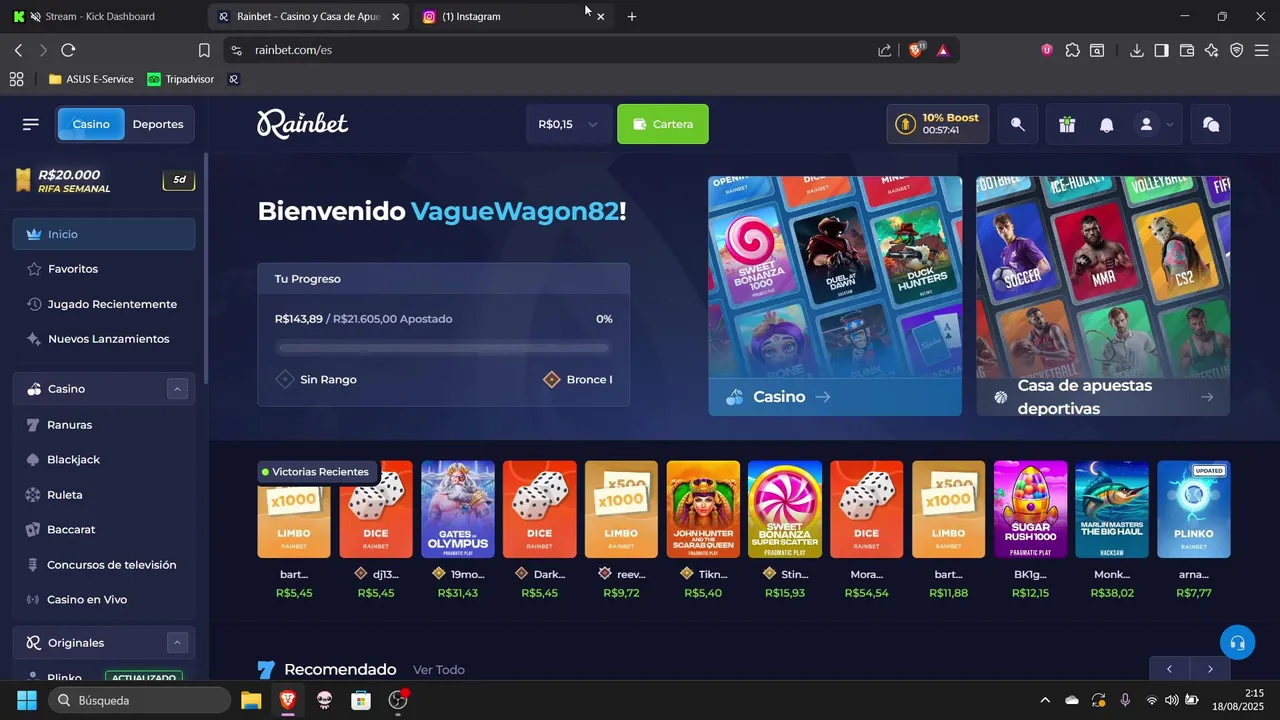Select Casino mode toggle
Screen dimensions: 1280x720
click(91, 124)
